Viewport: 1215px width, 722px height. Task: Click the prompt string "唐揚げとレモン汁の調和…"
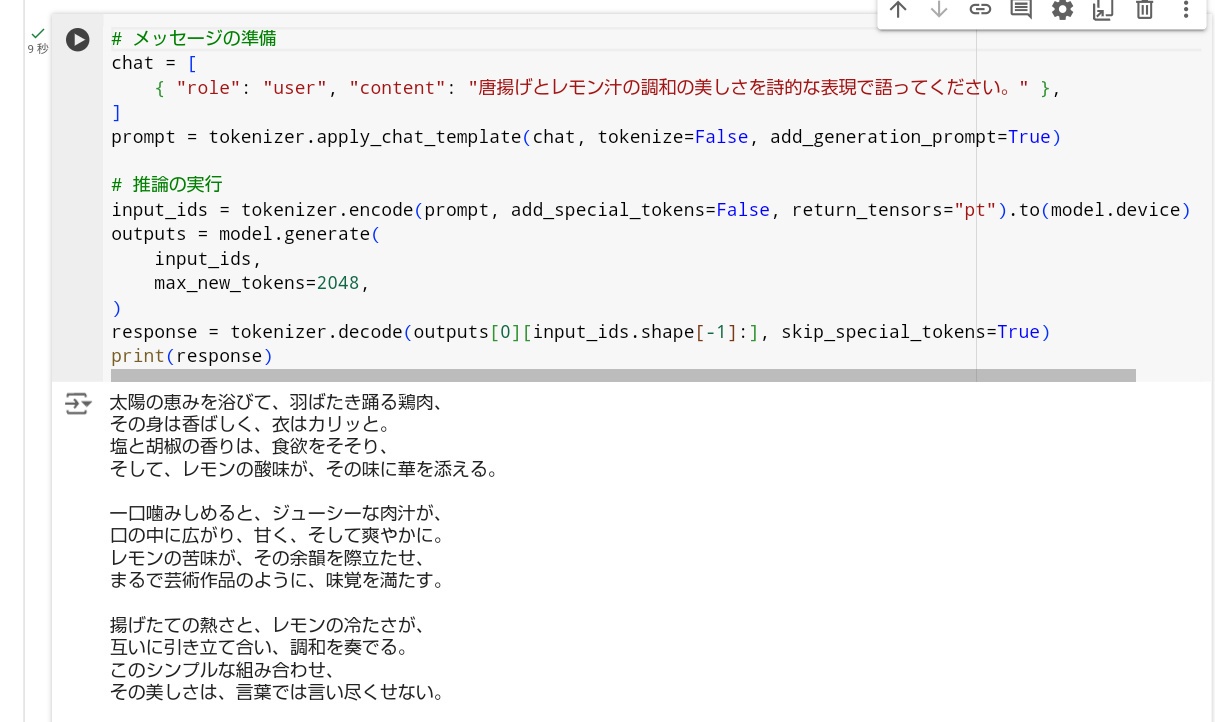coord(748,88)
